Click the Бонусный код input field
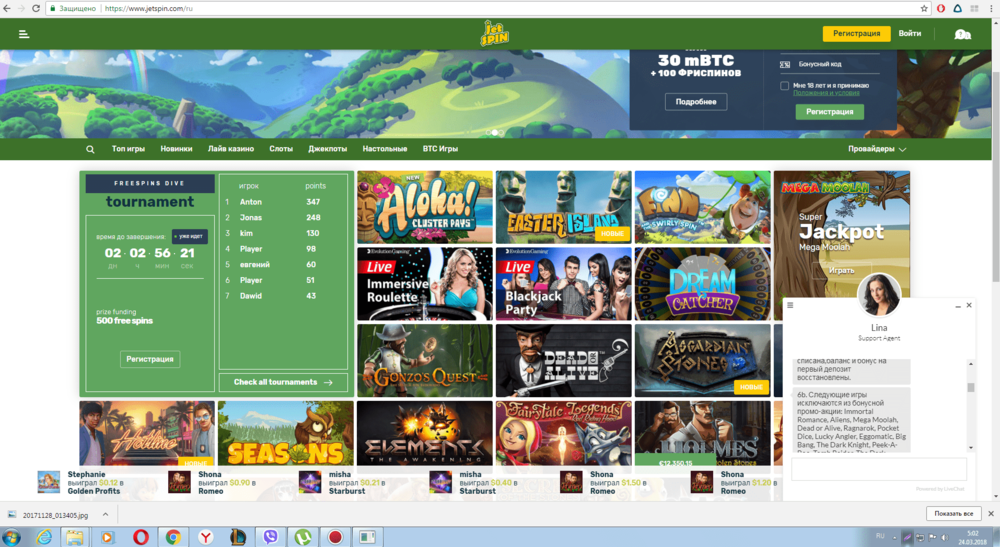This screenshot has height=547, width=1000. [x=829, y=64]
